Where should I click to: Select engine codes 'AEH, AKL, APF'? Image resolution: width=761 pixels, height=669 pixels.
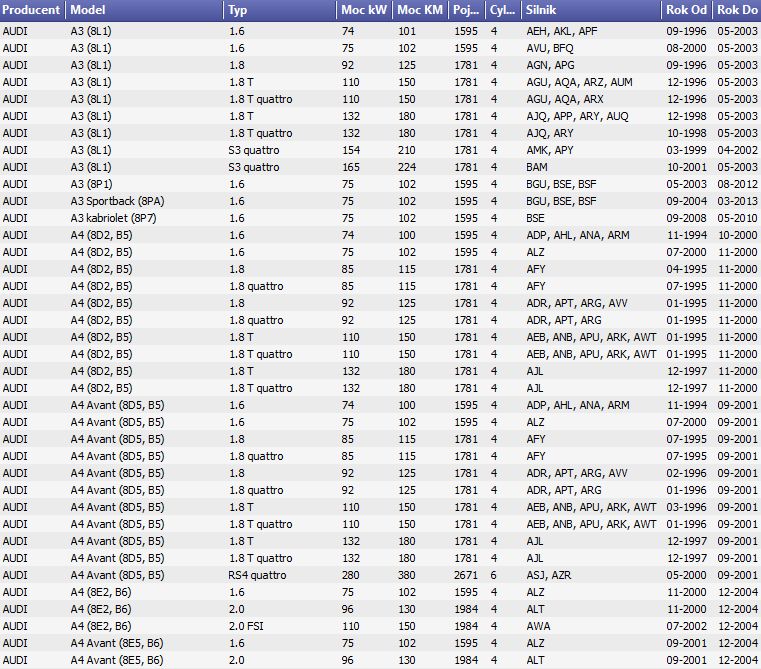(562, 31)
